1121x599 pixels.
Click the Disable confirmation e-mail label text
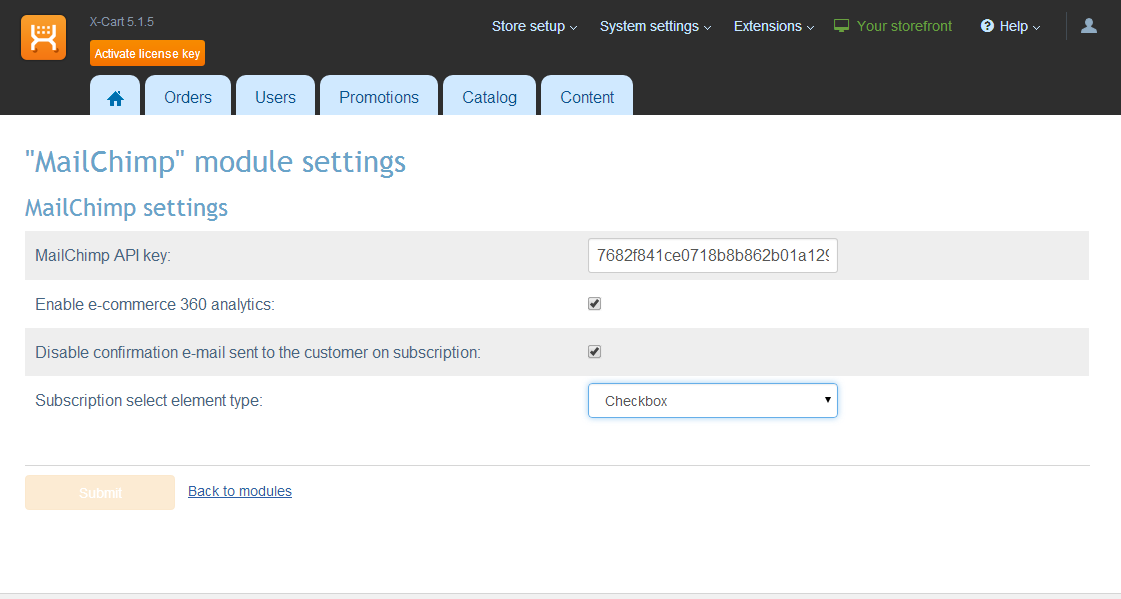pos(258,352)
